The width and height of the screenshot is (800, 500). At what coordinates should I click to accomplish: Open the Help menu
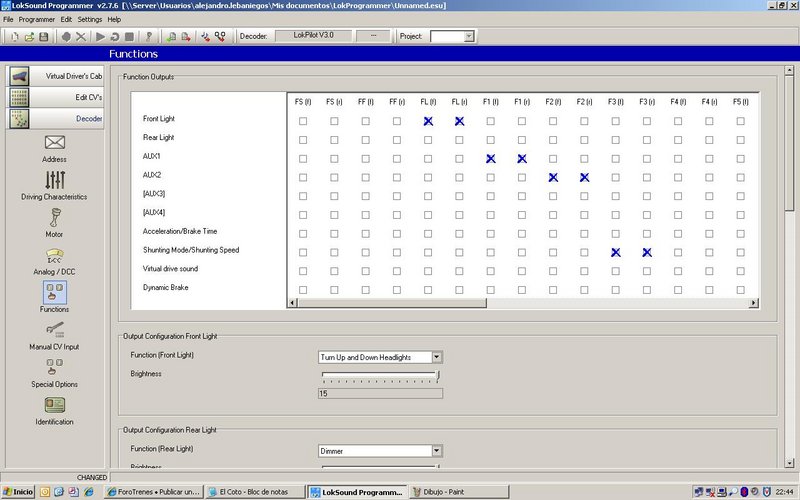click(x=114, y=19)
